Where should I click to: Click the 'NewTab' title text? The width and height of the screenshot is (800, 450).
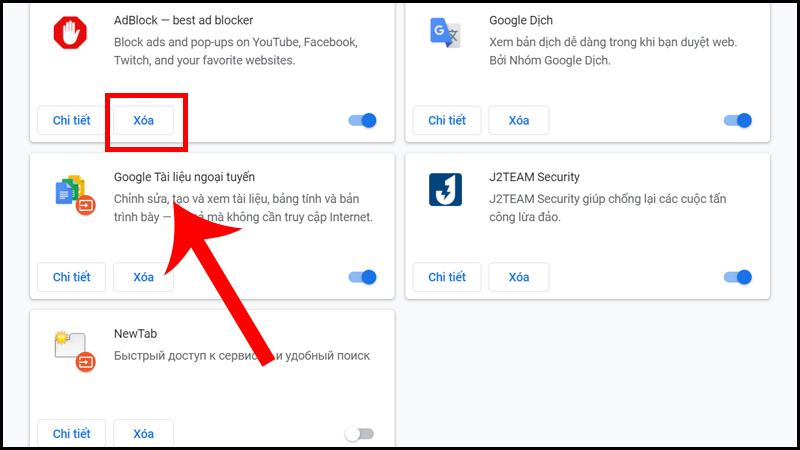pos(135,334)
